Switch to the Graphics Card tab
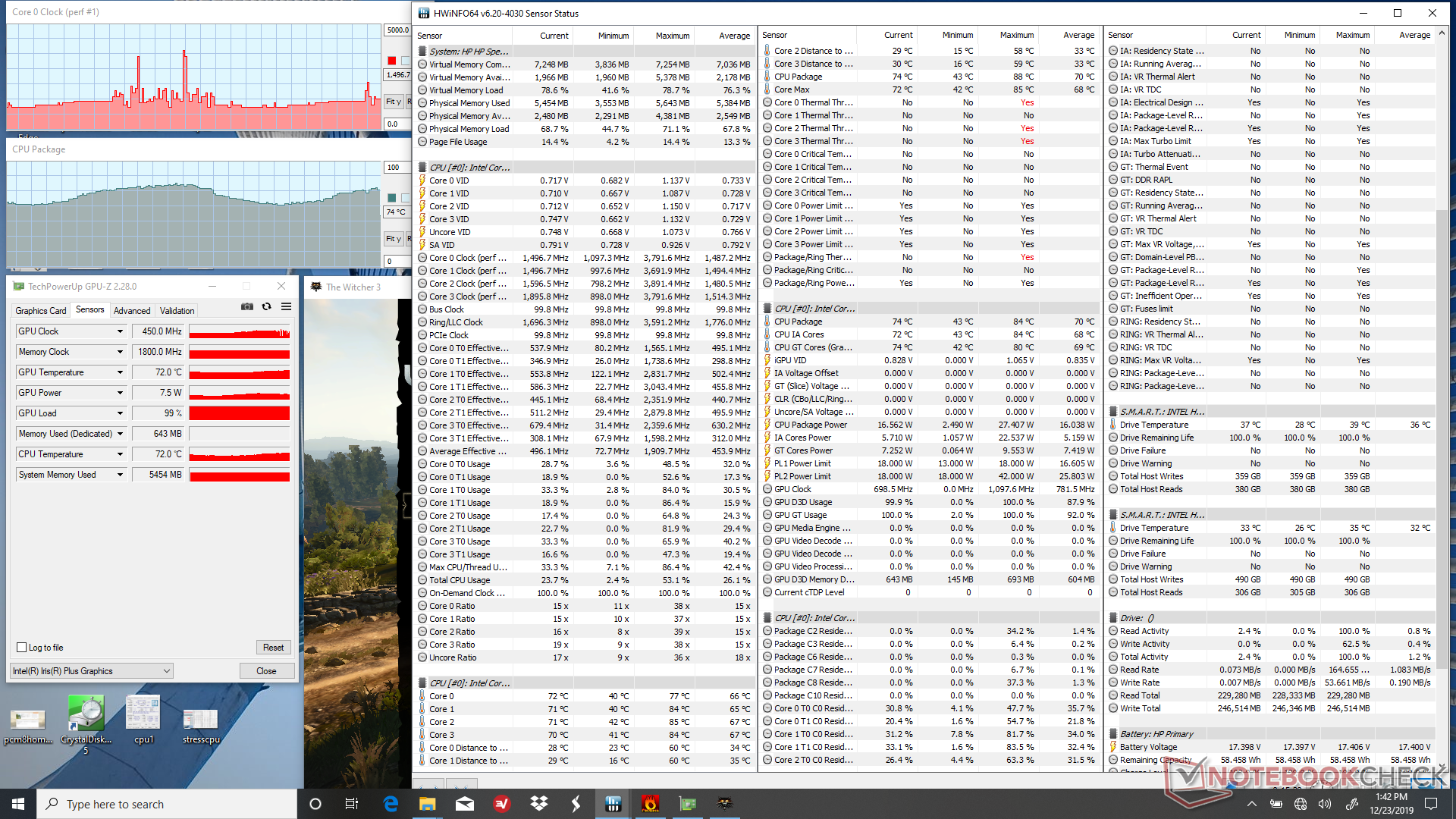The image size is (1456, 819). click(41, 311)
